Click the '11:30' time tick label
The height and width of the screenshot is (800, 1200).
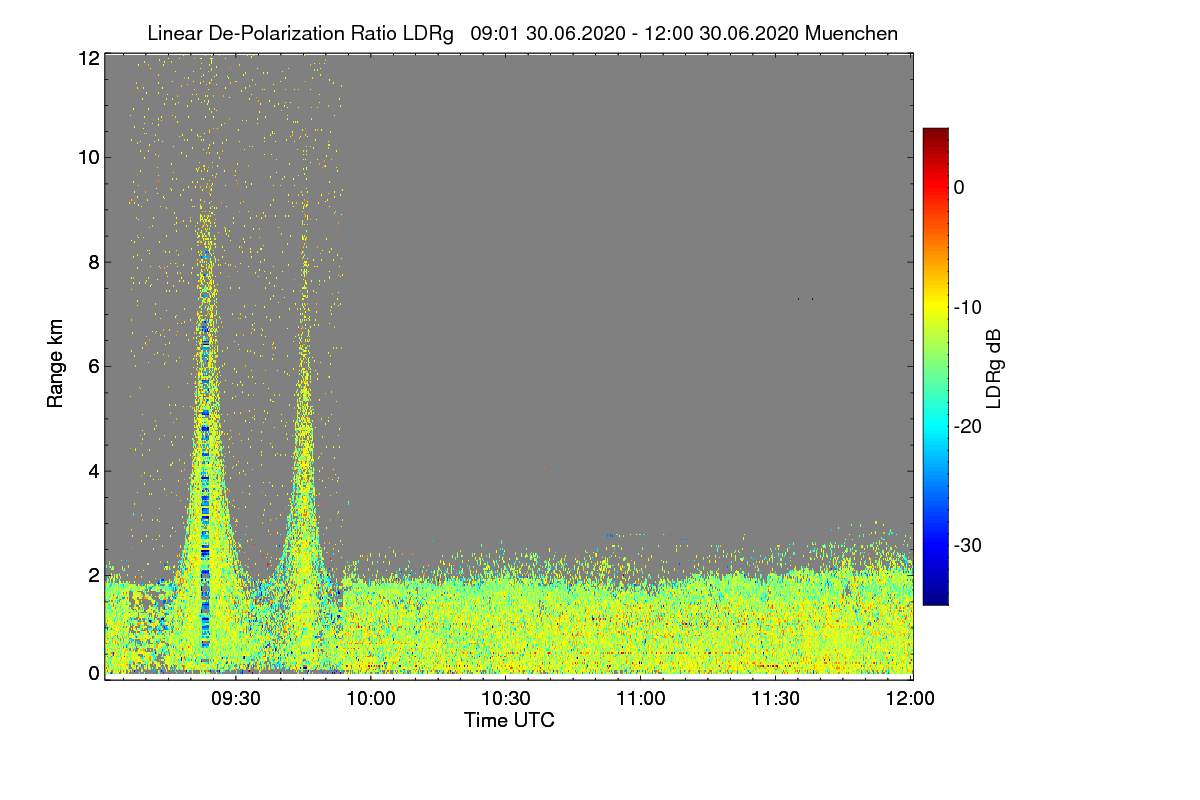776,698
